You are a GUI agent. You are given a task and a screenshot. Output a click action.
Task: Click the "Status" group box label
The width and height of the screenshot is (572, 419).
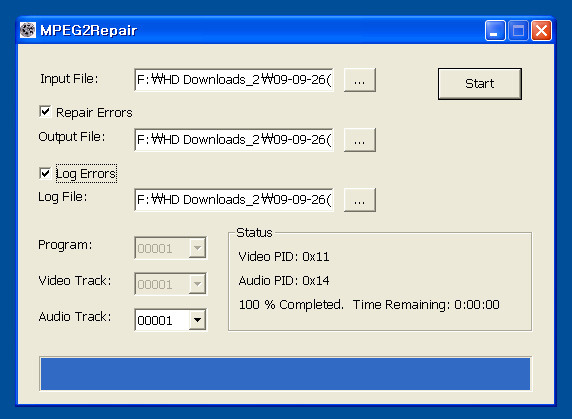click(x=254, y=233)
